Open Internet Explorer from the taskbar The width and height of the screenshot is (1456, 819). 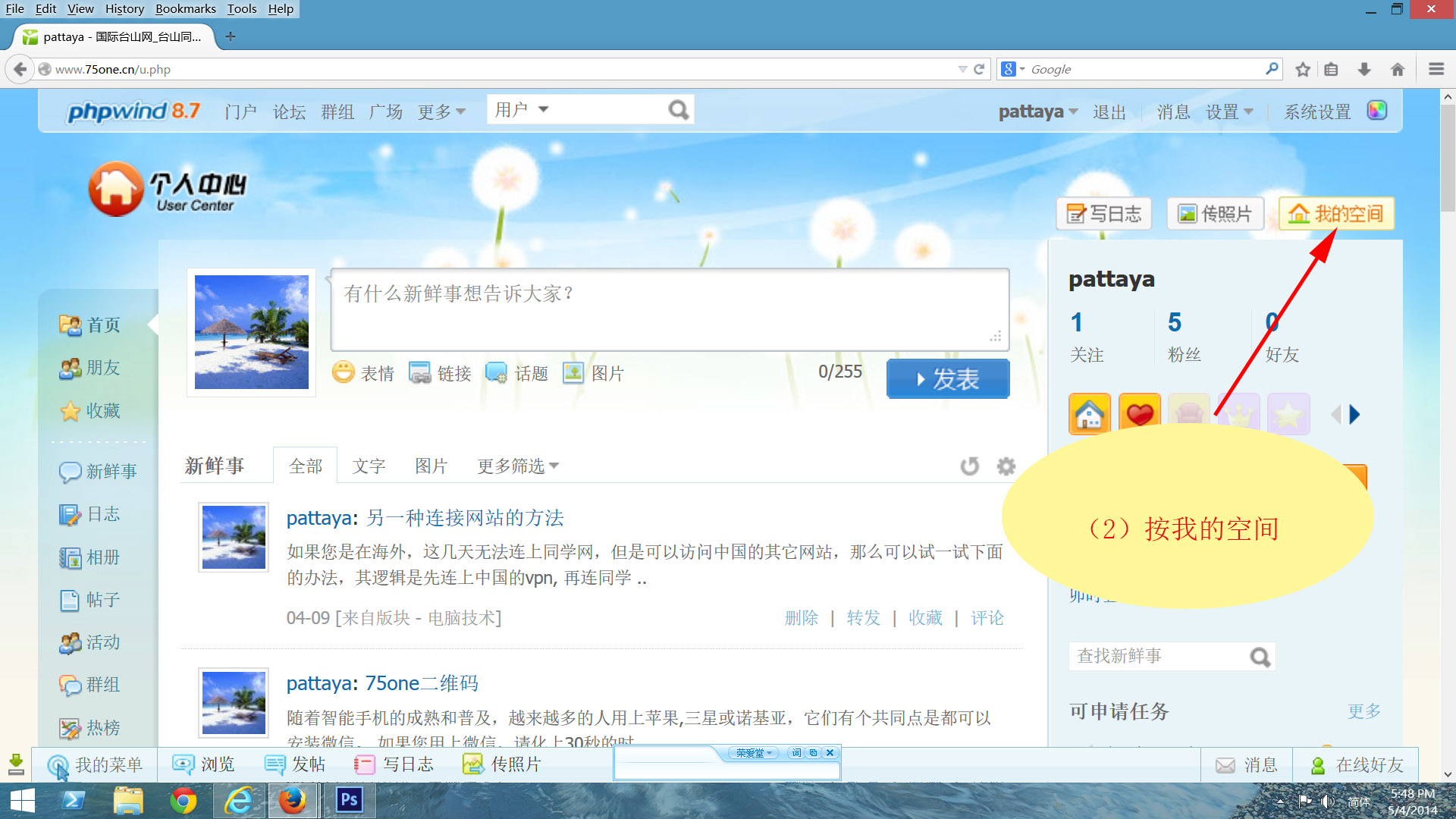[239, 800]
